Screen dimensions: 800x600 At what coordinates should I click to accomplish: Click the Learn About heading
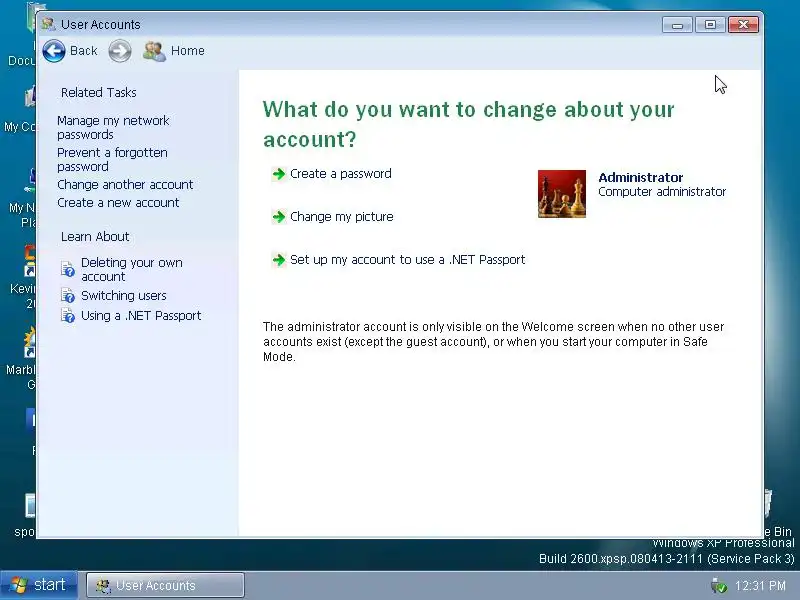point(95,237)
